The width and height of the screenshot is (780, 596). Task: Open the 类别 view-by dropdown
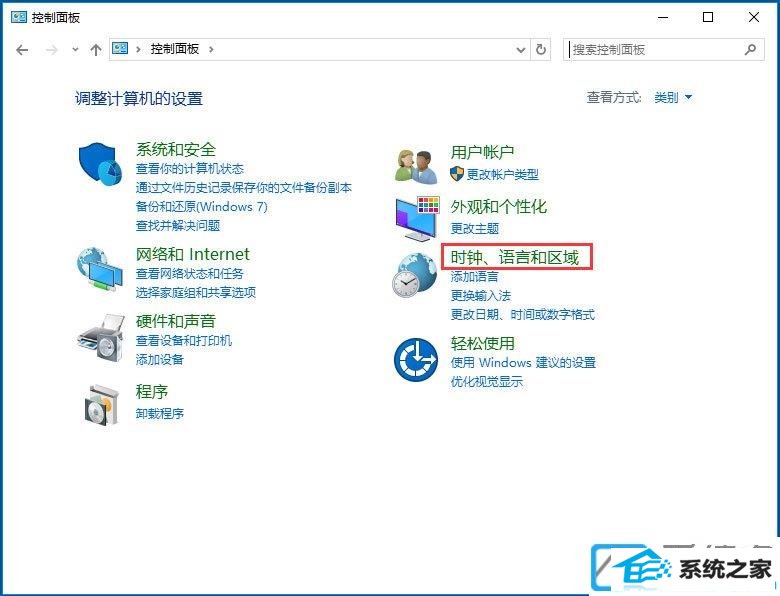[673, 97]
